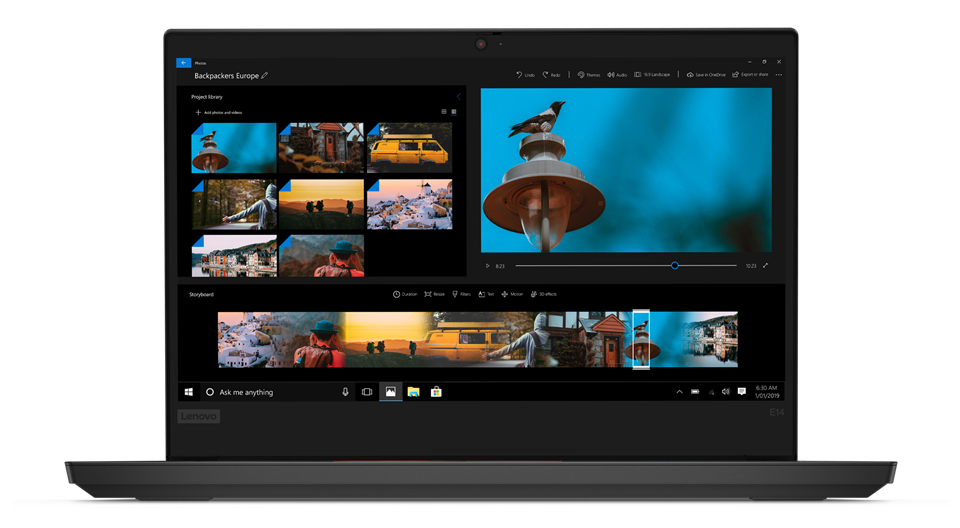Open the Action Center notifications icon

741,392
